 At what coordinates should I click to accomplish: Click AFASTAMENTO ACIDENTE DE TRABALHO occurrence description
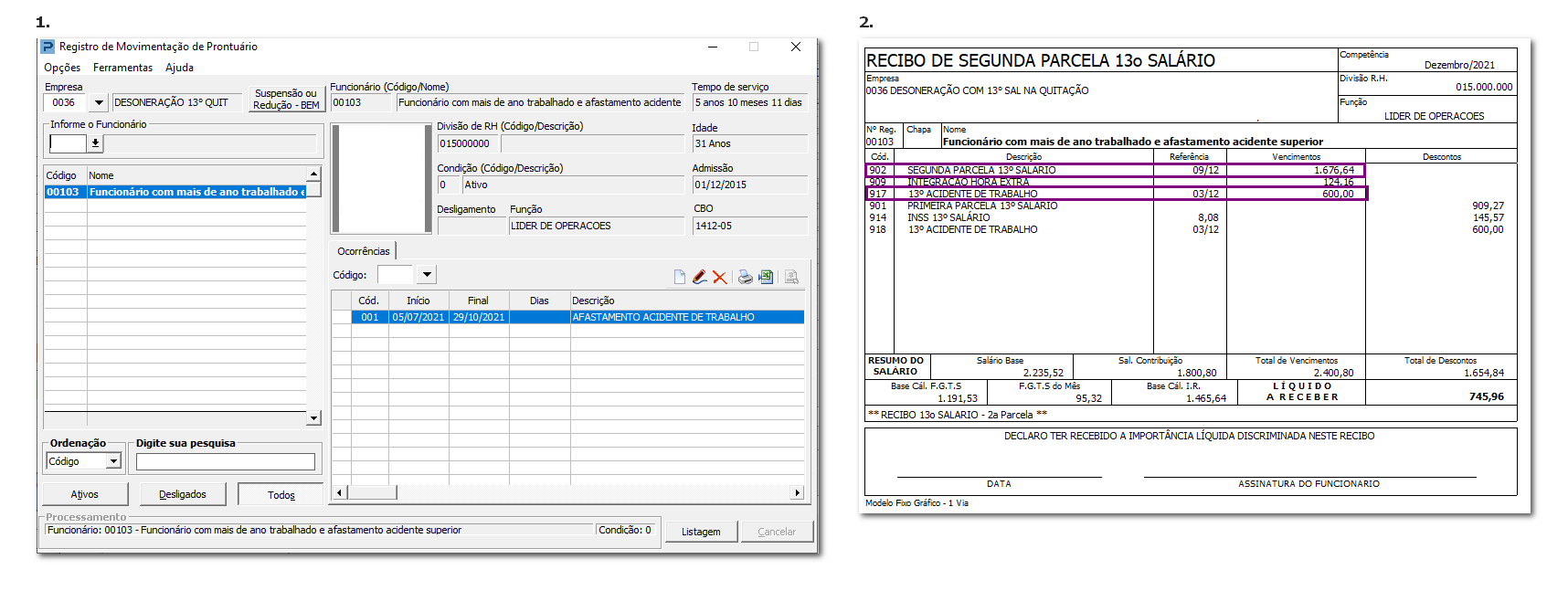click(x=687, y=317)
